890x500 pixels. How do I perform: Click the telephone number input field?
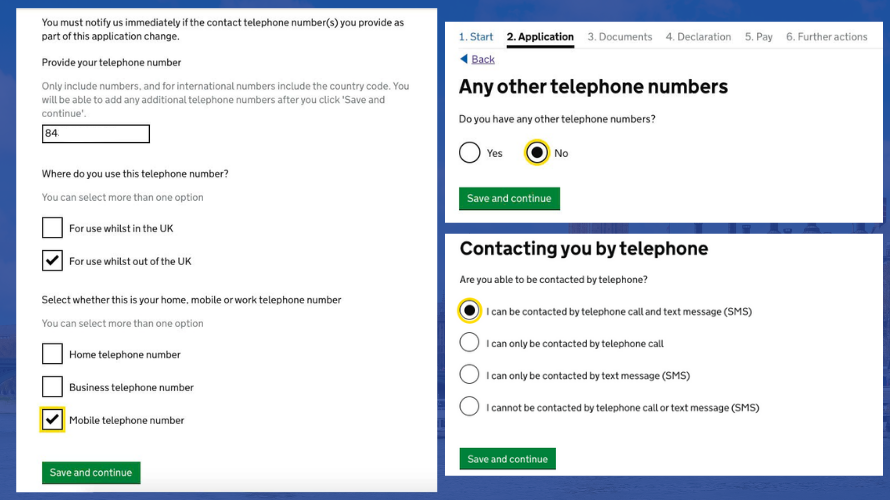(x=96, y=134)
